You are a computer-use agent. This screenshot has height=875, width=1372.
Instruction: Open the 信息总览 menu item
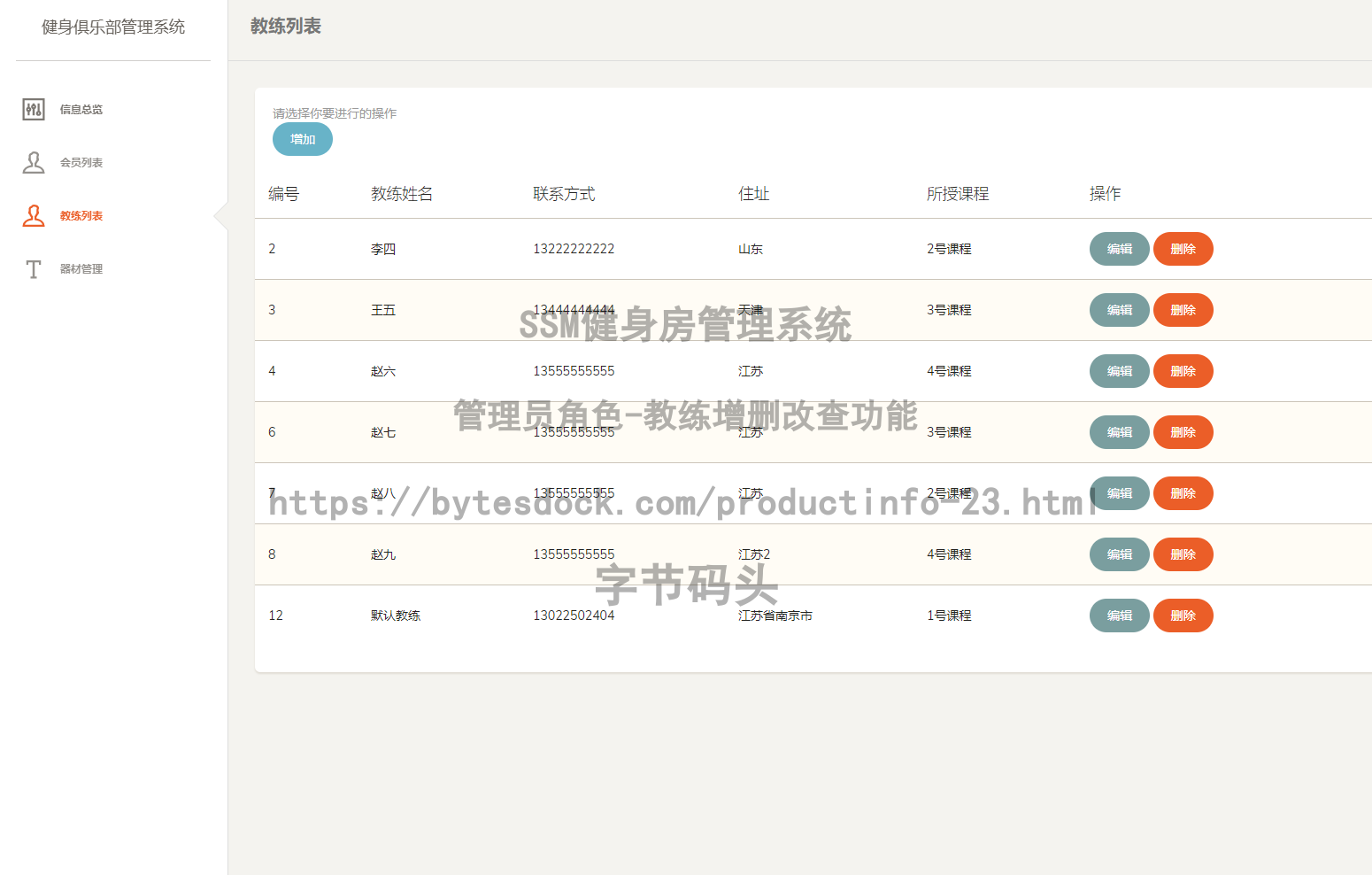(81, 110)
